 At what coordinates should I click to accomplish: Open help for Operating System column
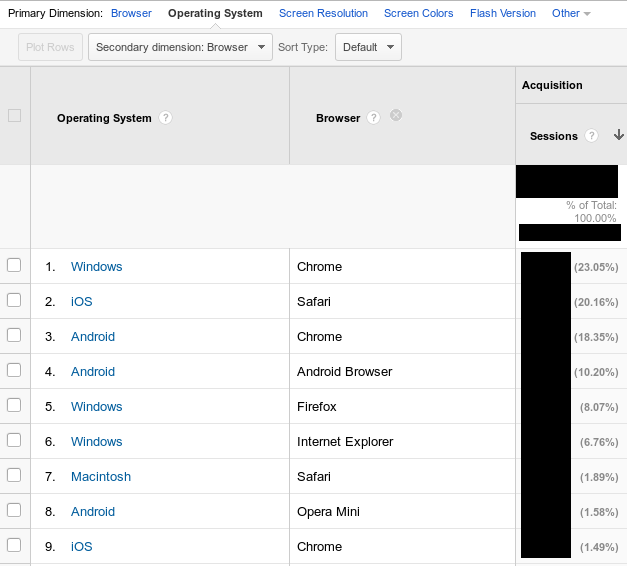165,118
